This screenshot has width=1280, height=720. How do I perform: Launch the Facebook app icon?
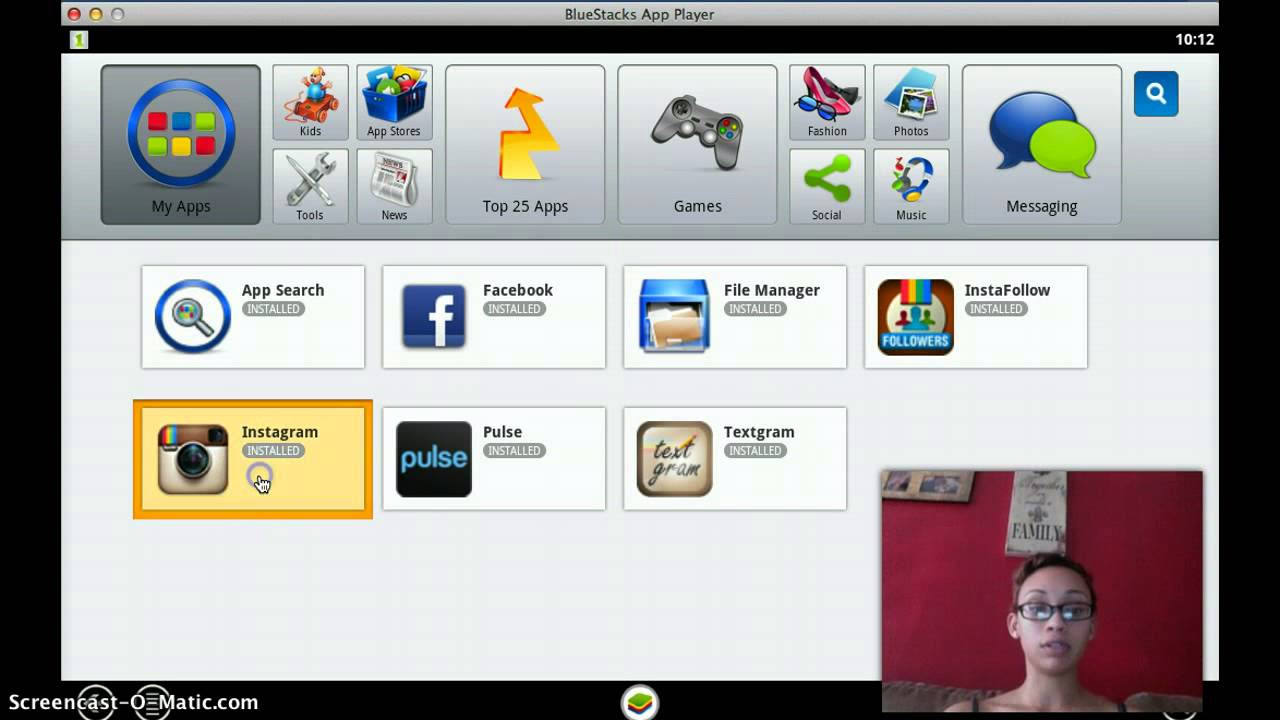434,317
